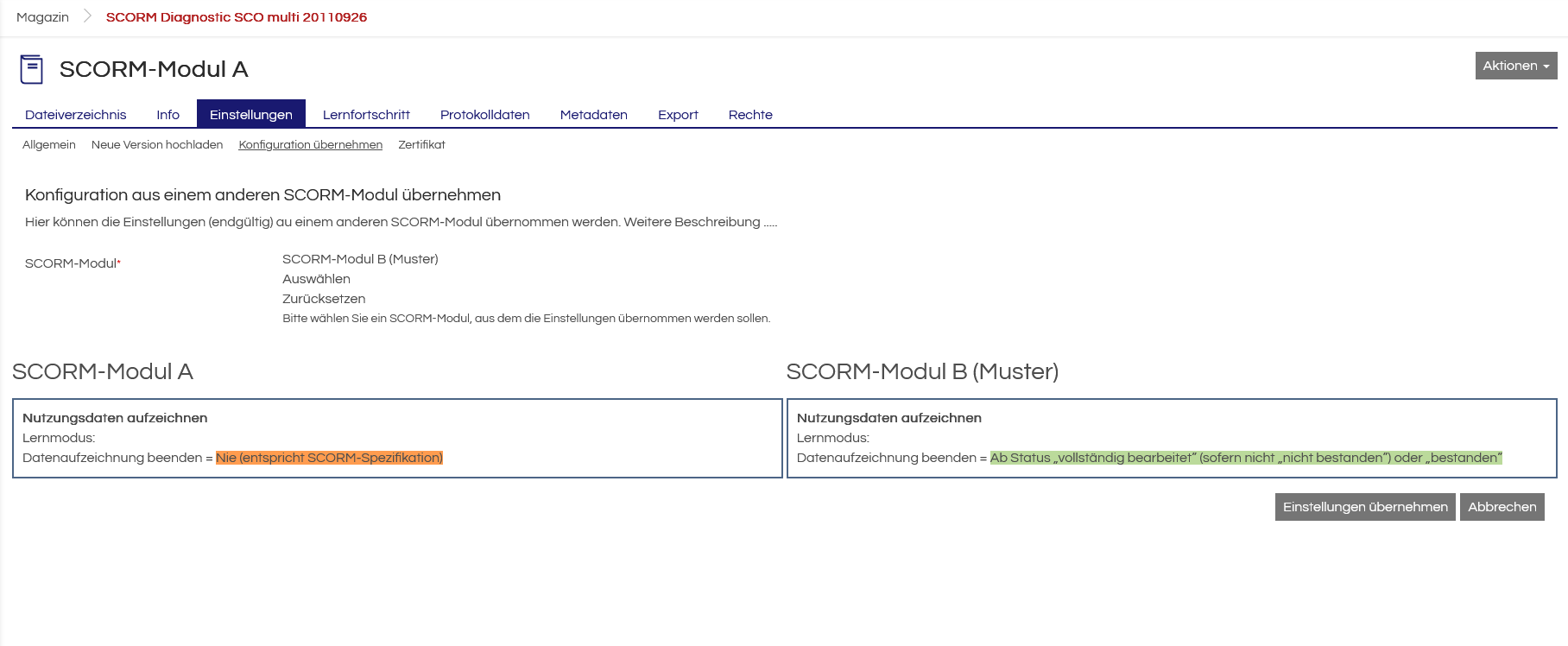Open the Aktionen dropdown menu
This screenshot has height=646, width=1568.
[x=1515, y=66]
